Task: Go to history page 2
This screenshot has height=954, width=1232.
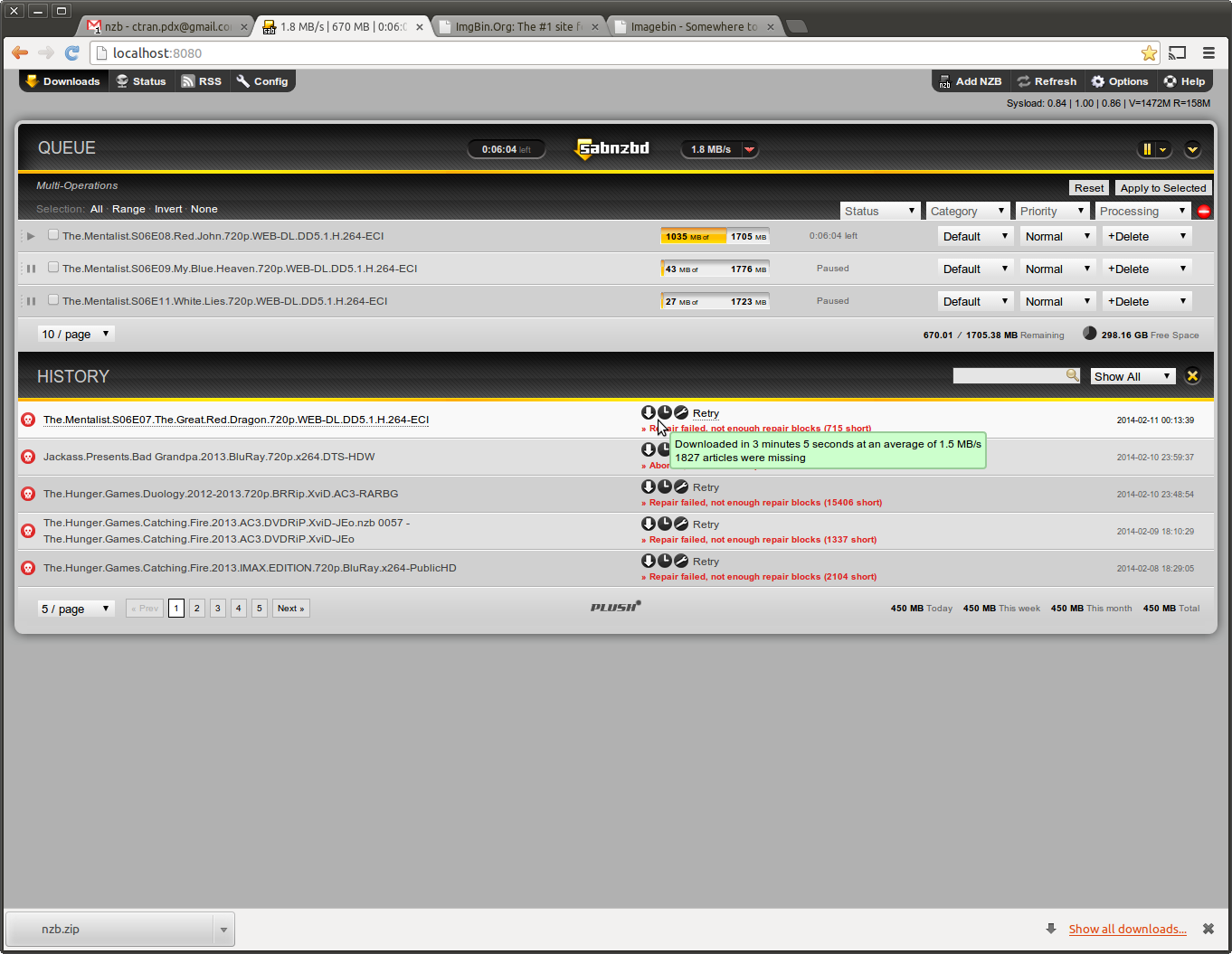Action: tap(196, 609)
